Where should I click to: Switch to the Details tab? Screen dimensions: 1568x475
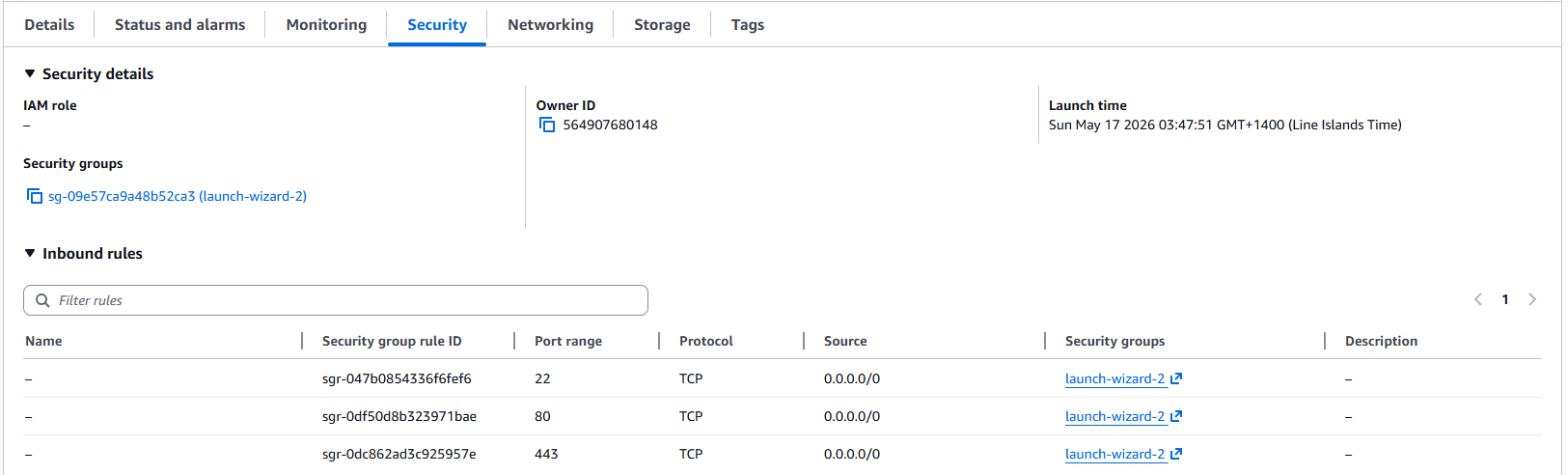pyautogui.click(x=49, y=25)
